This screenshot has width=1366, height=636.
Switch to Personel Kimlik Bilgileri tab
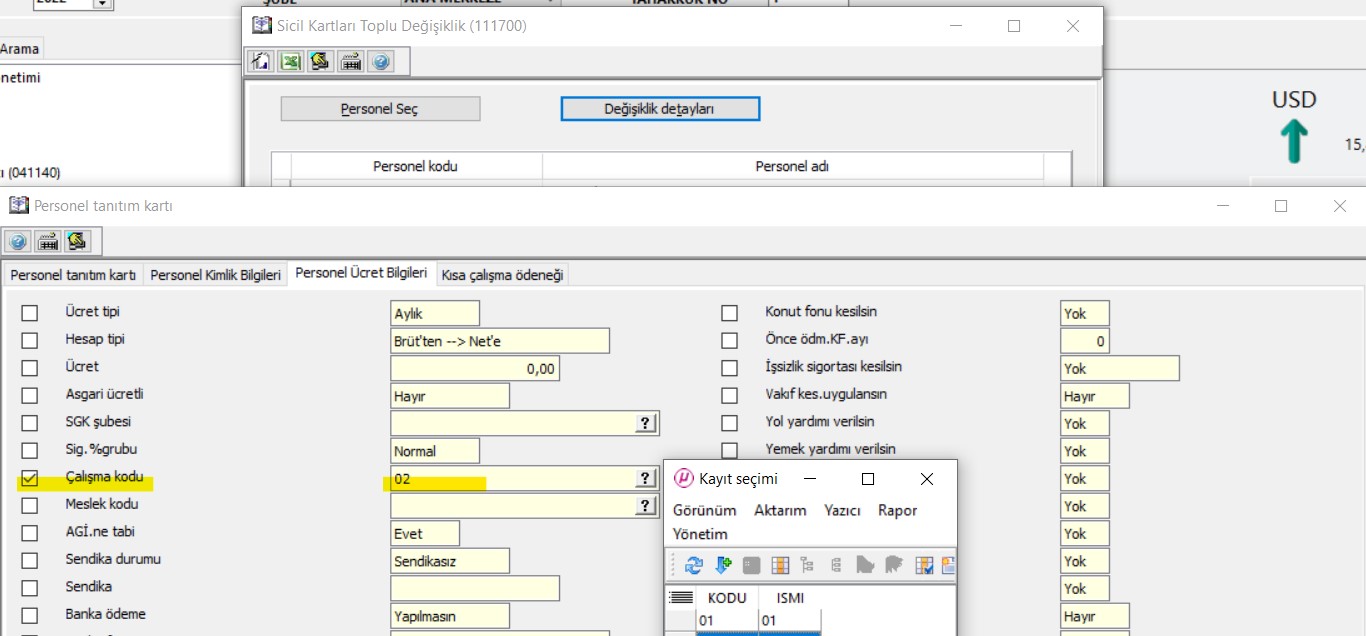pyautogui.click(x=215, y=275)
